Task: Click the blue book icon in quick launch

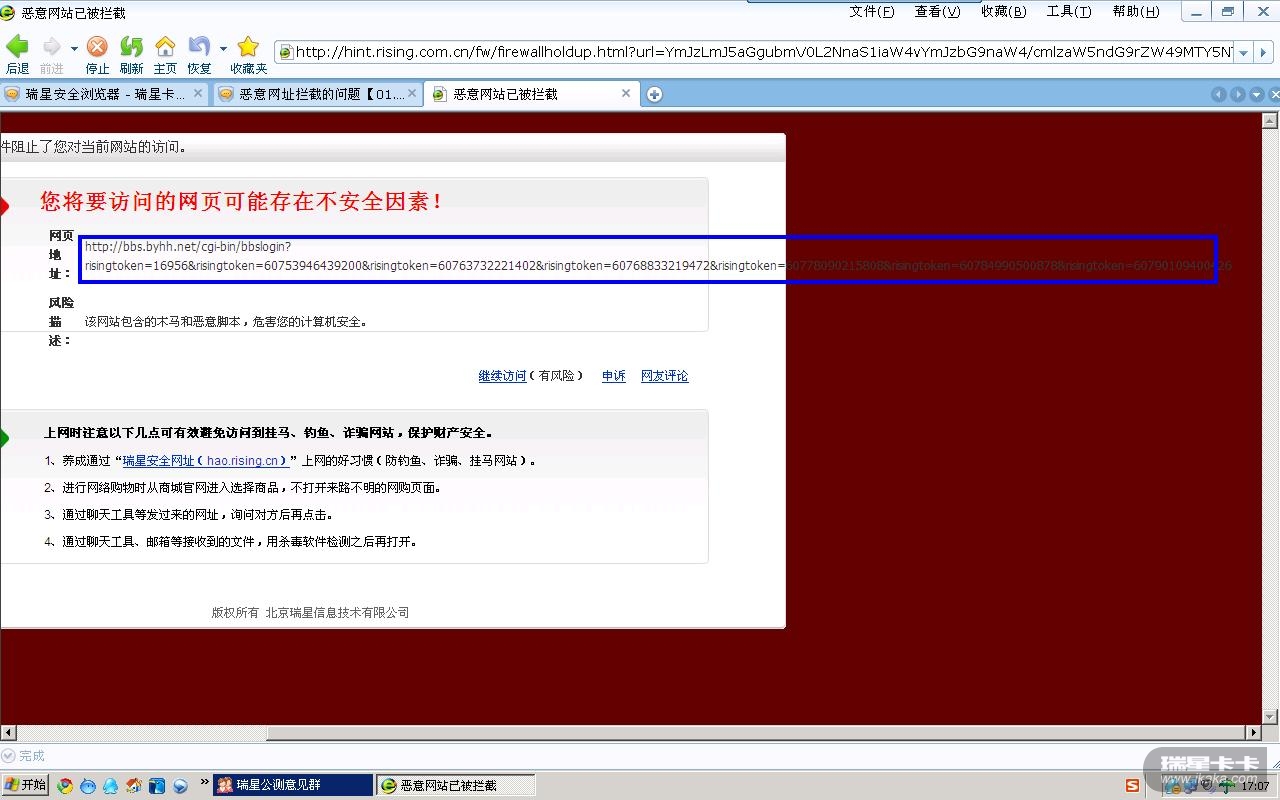Action: 157,786
